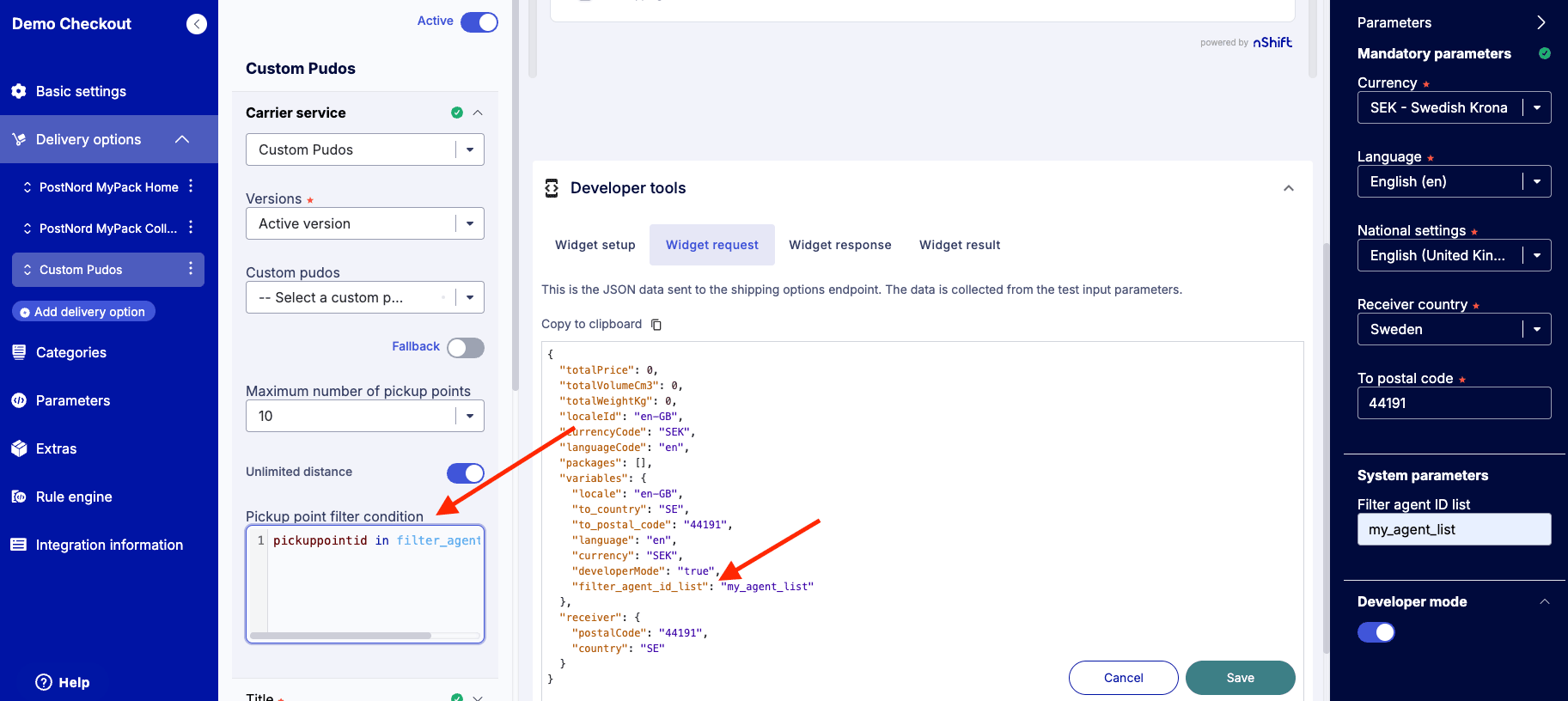
Task: Switch to the Widget response tab
Action: point(839,245)
